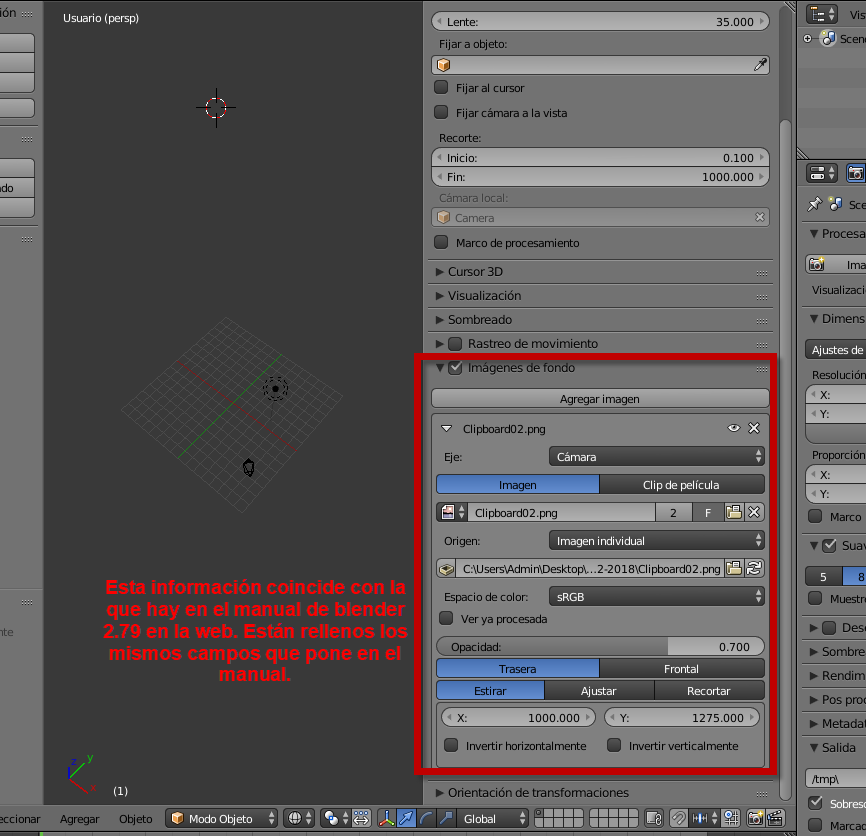Enable Fijar cámara a la vista
The height and width of the screenshot is (836, 866).
pyautogui.click(x=441, y=112)
